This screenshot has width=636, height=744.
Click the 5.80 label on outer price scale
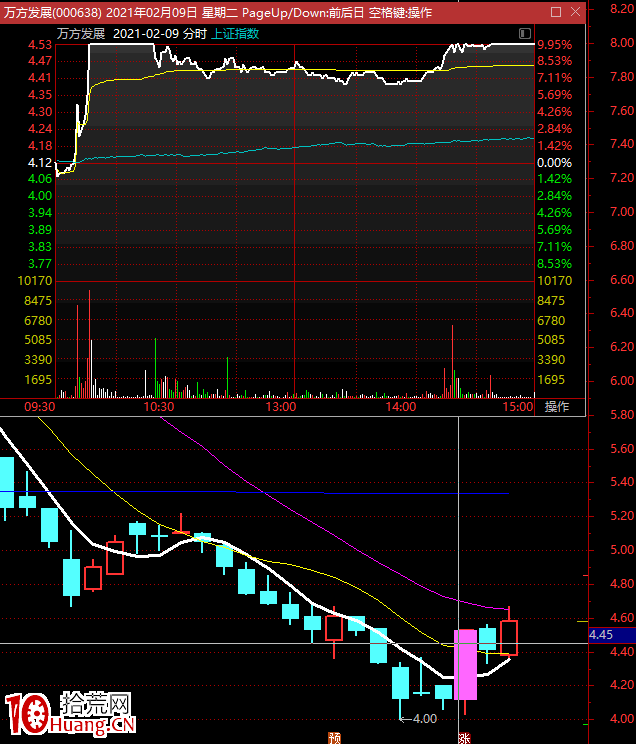[622, 415]
